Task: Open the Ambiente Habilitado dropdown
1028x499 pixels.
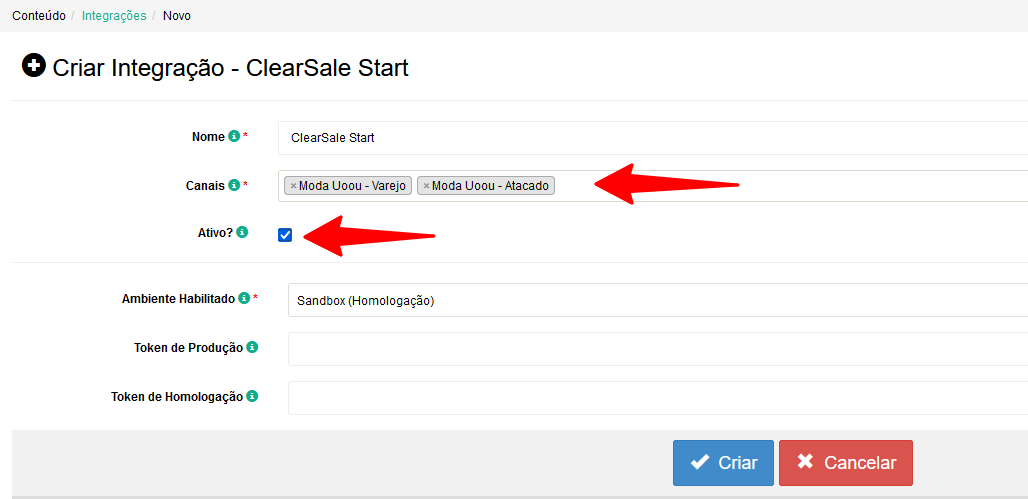Action: [658, 300]
